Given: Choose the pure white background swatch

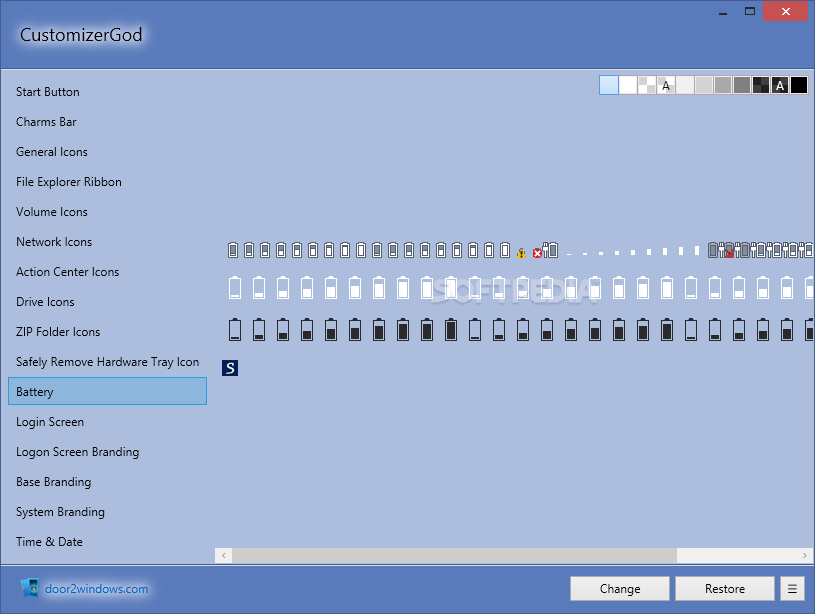Looking at the screenshot, I should (x=628, y=85).
